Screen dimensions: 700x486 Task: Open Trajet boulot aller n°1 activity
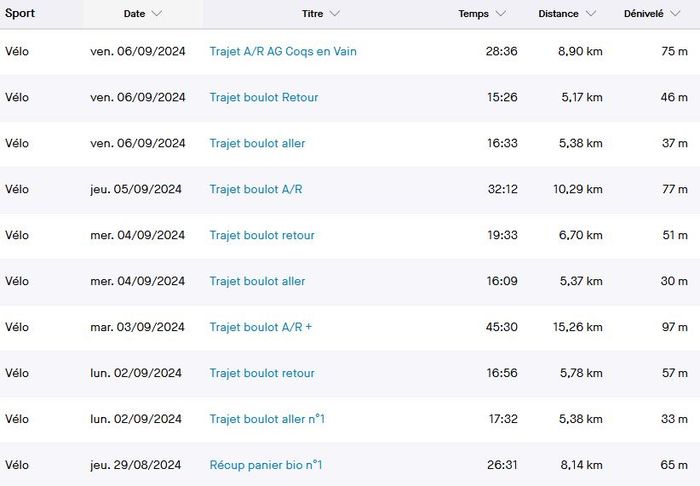(x=267, y=420)
